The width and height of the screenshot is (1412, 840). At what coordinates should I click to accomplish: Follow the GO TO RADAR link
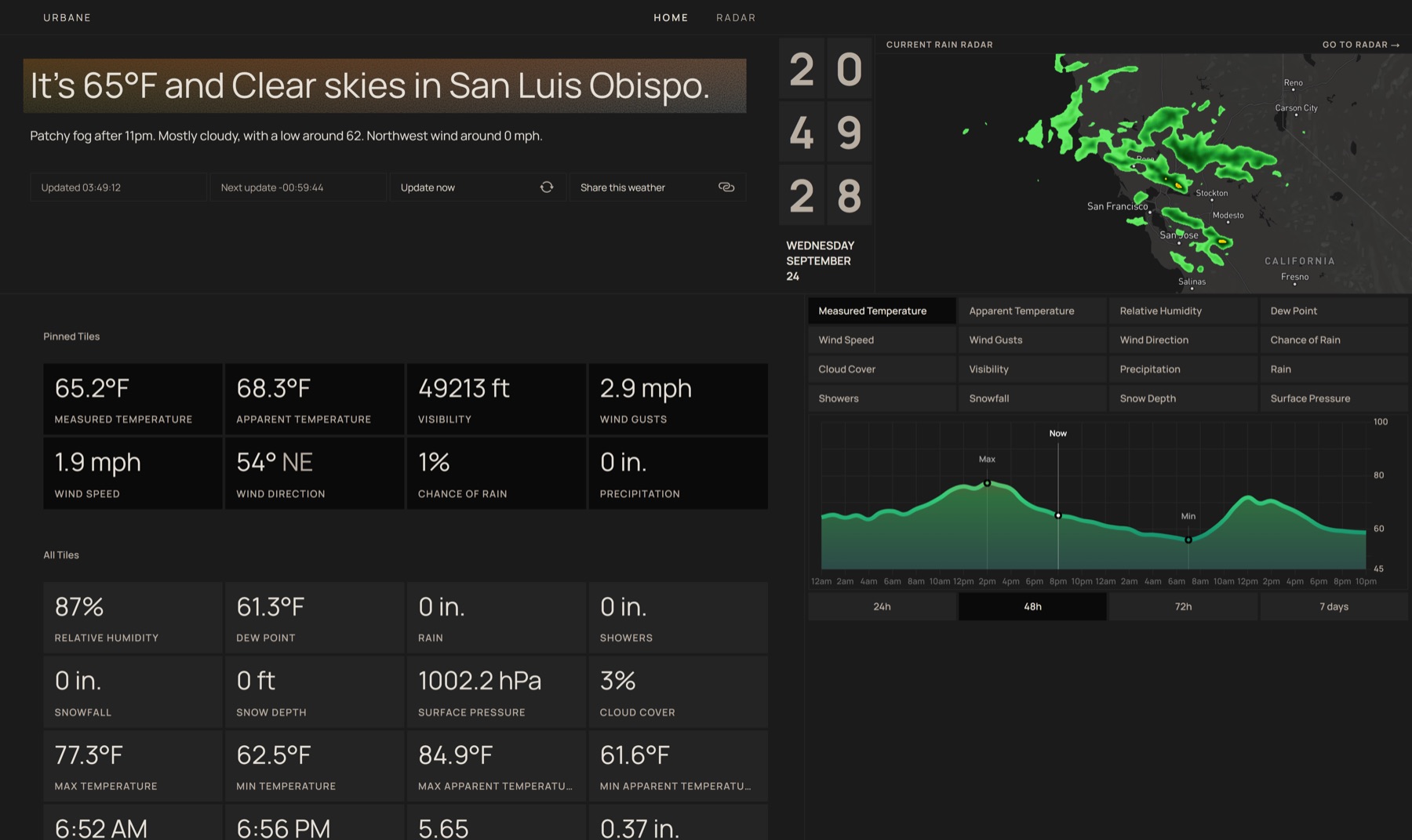[1361, 45]
